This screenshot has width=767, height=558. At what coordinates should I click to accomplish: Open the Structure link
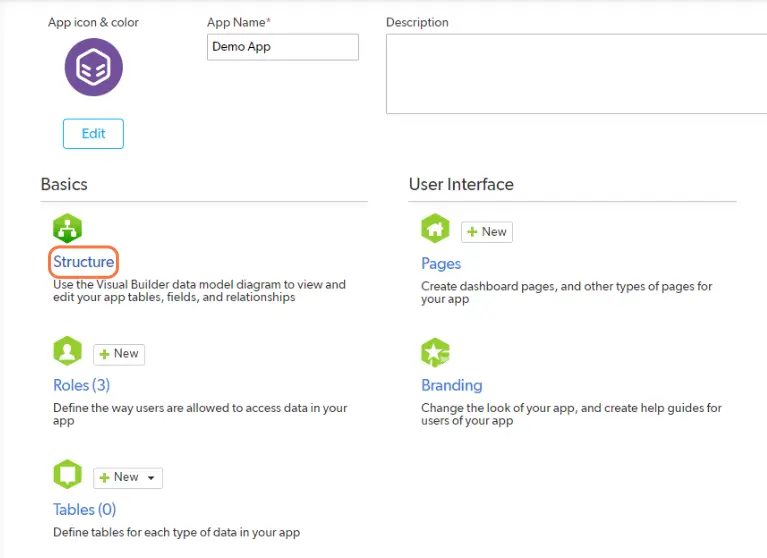[84, 262]
